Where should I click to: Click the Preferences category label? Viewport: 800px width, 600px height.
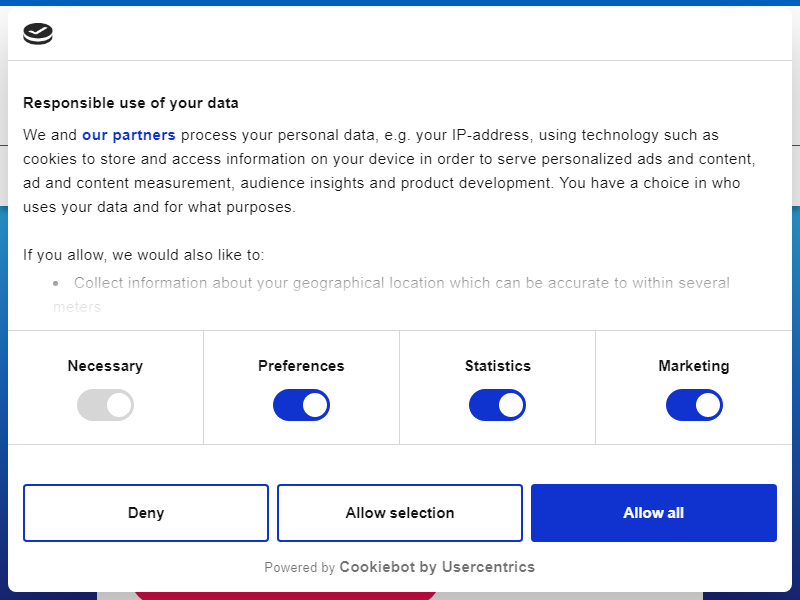[301, 366]
